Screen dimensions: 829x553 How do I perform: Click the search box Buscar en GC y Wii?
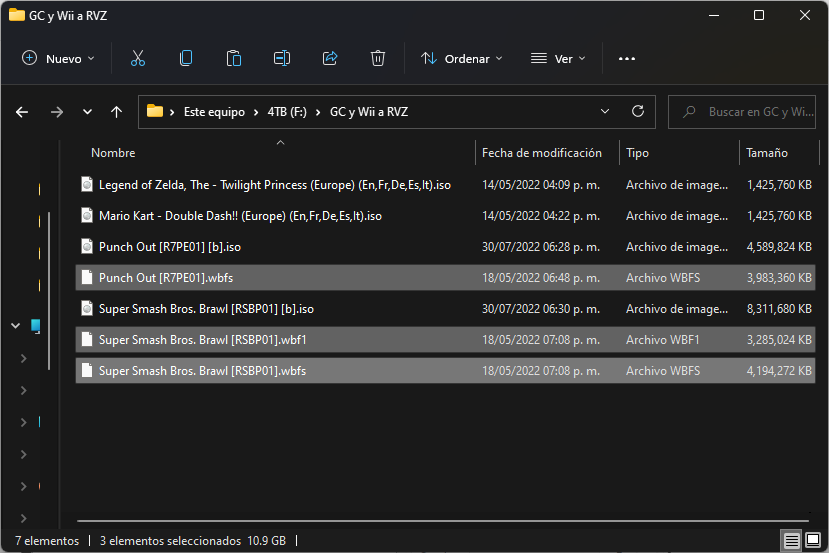[x=742, y=112]
